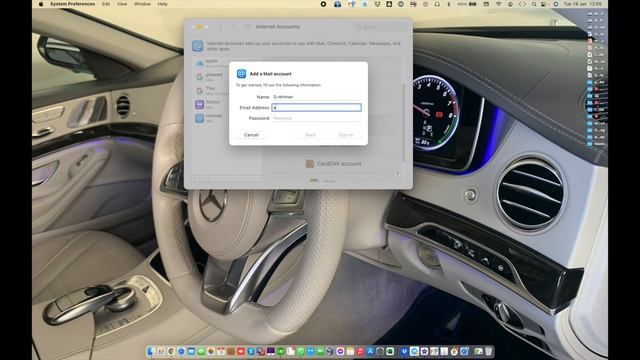This screenshot has width=640, height=360.
Task: Open Music app from the Dock
Action: pyautogui.click(x=360, y=351)
